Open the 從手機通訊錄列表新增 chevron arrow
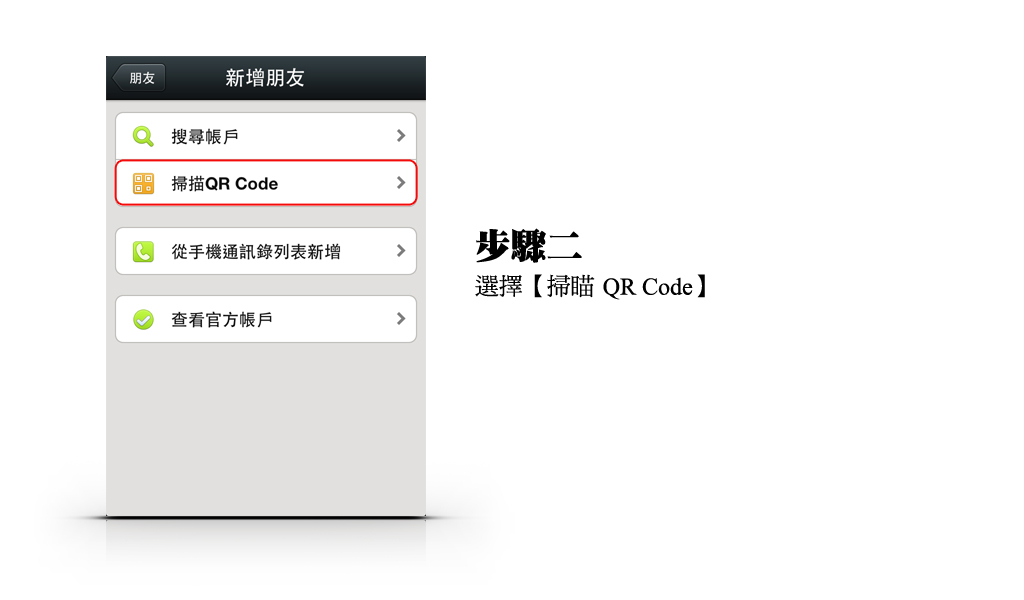 [401, 251]
